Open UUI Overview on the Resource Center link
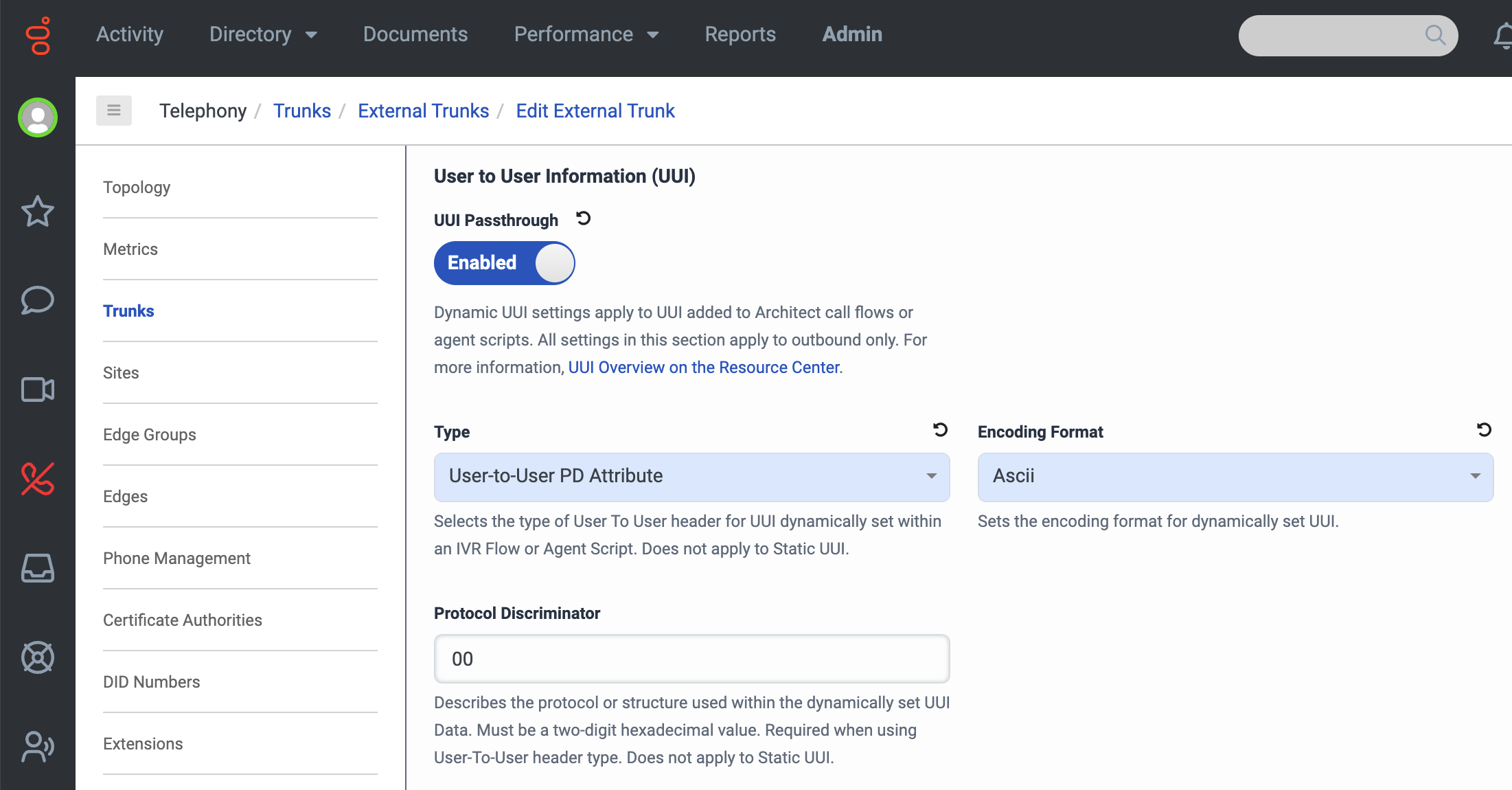Image resolution: width=1512 pixels, height=790 pixels. click(703, 368)
